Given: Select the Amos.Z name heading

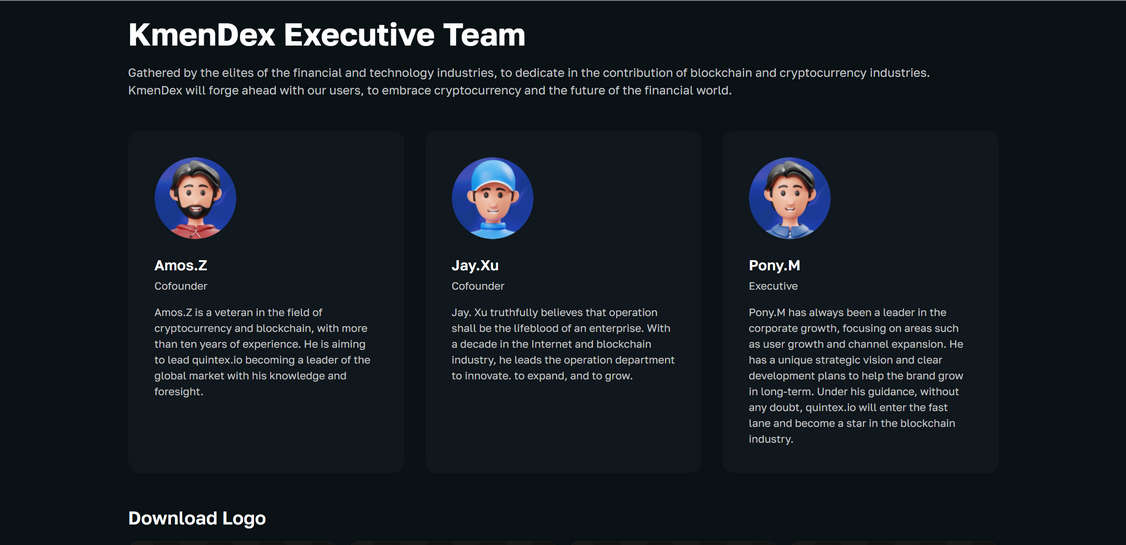Looking at the screenshot, I should (x=181, y=265).
